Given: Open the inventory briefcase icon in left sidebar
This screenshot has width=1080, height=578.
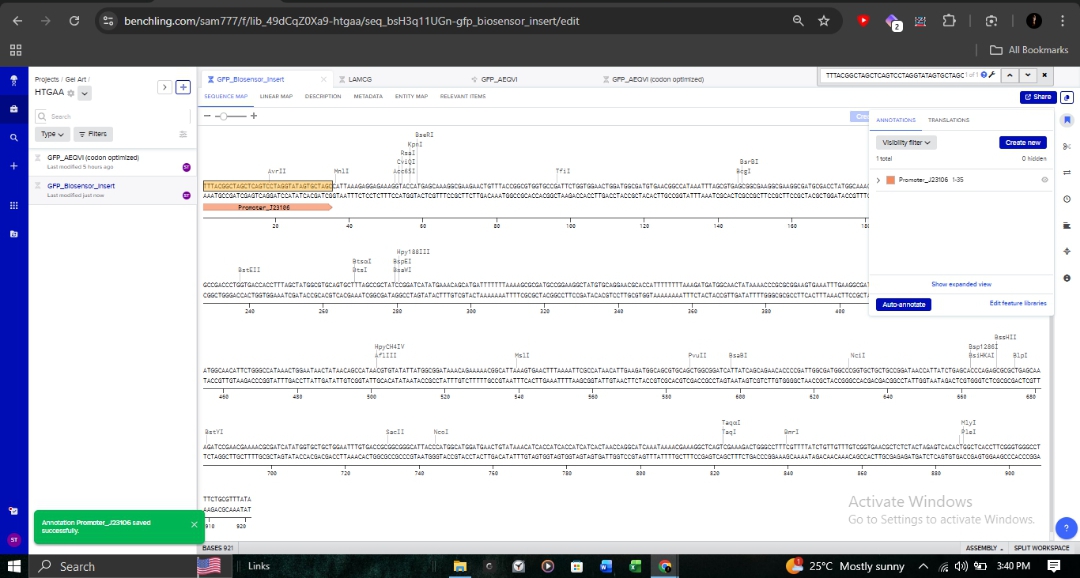Looking at the screenshot, I should pos(14,108).
